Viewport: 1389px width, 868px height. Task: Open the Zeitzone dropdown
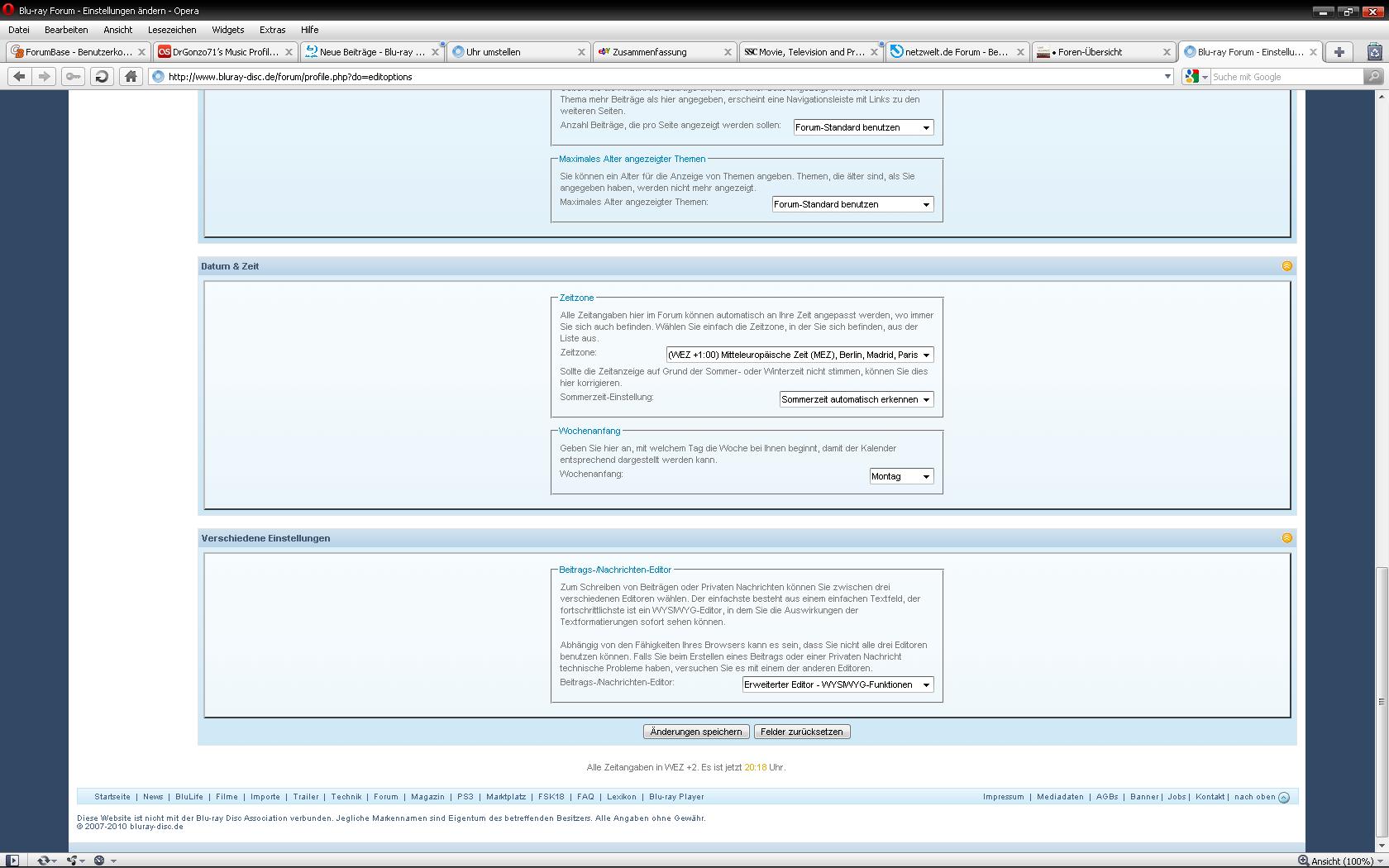(800, 355)
